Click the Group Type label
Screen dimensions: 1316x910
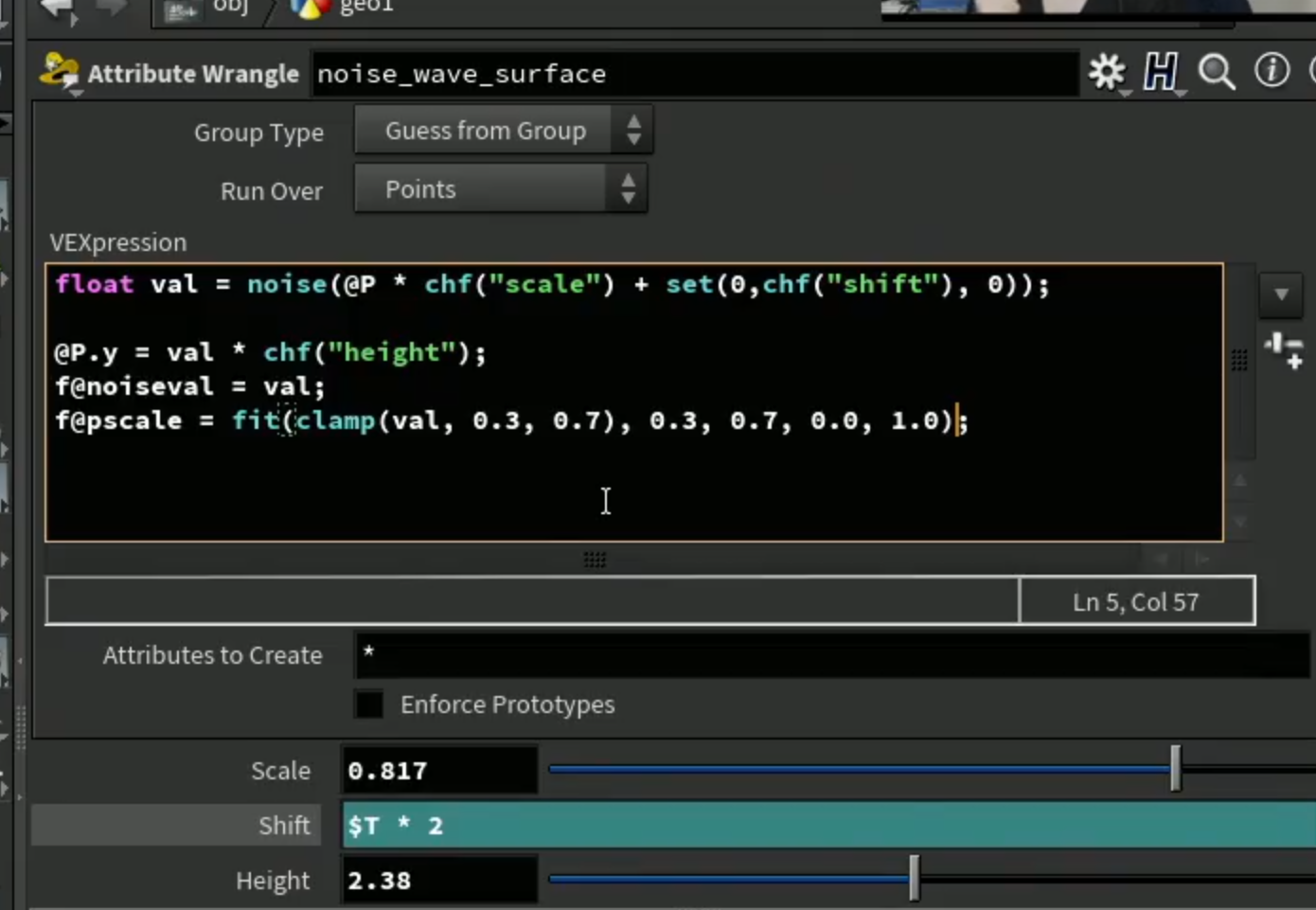point(258,134)
